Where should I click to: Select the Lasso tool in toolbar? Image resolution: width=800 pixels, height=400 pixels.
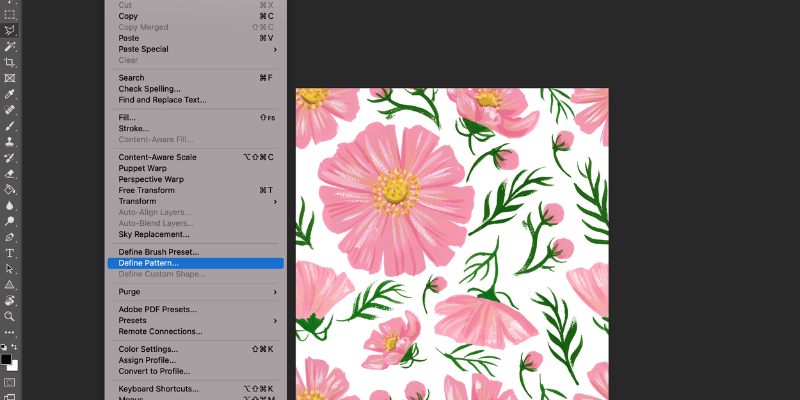tap(9, 31)
